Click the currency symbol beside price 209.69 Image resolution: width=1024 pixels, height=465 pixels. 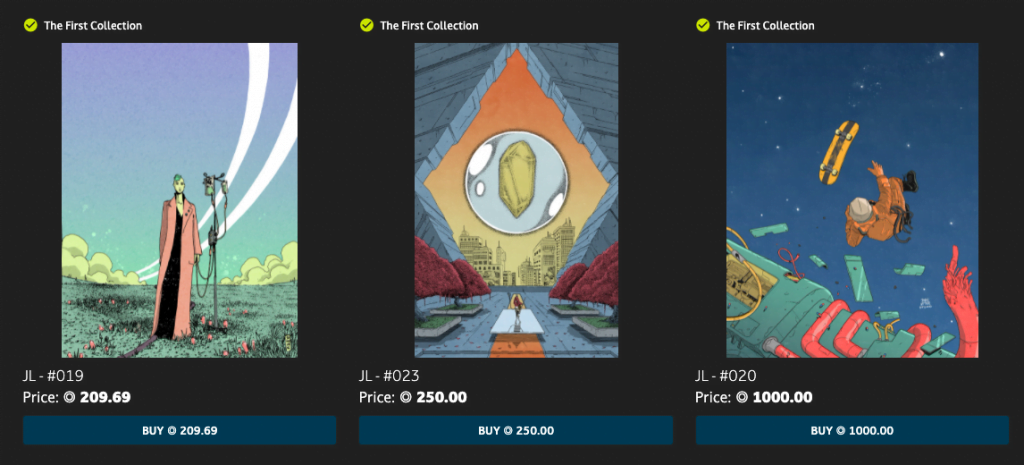pos(70,397)
